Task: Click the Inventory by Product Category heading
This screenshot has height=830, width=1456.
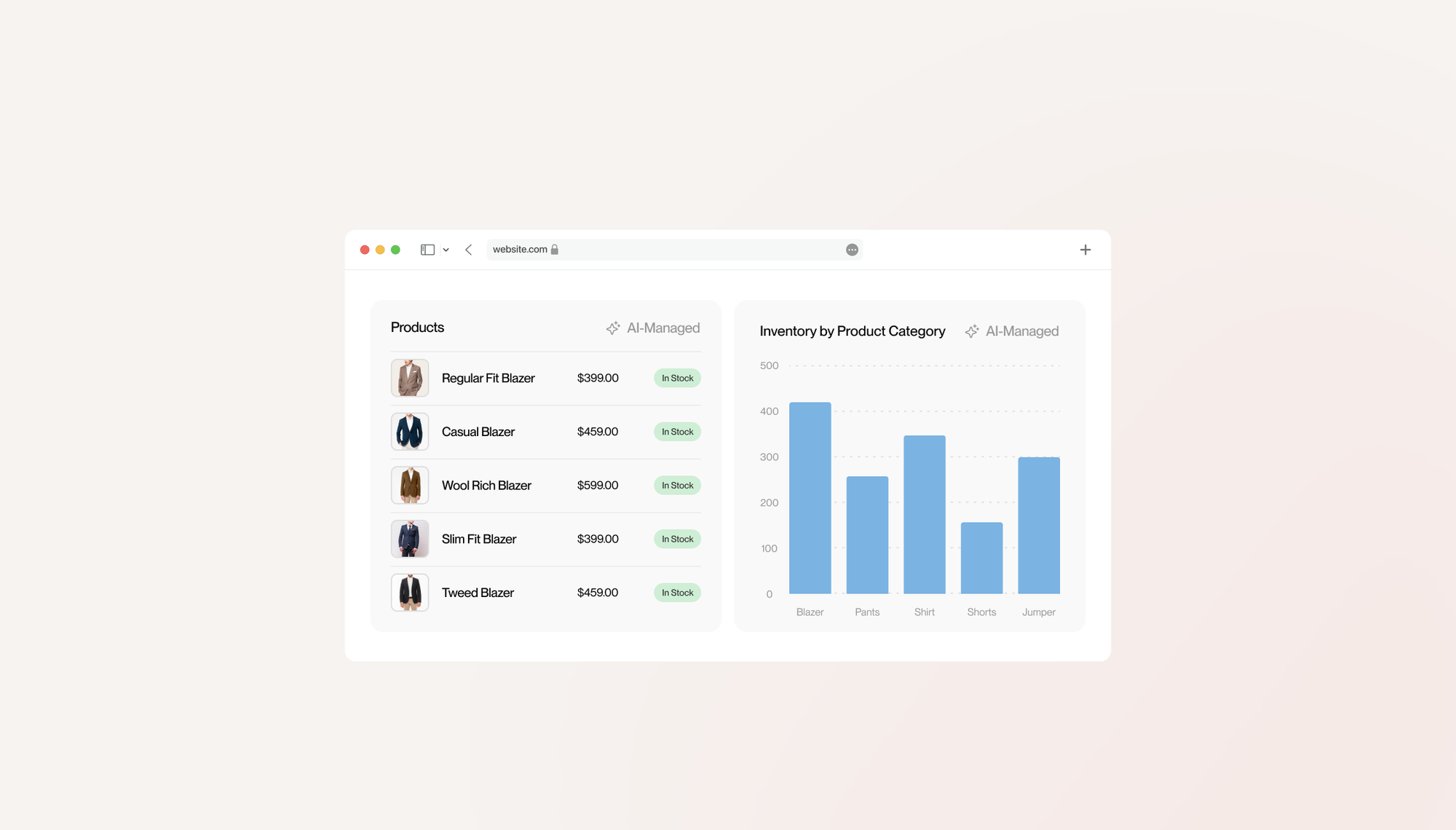Action: (x=852, y=331)
